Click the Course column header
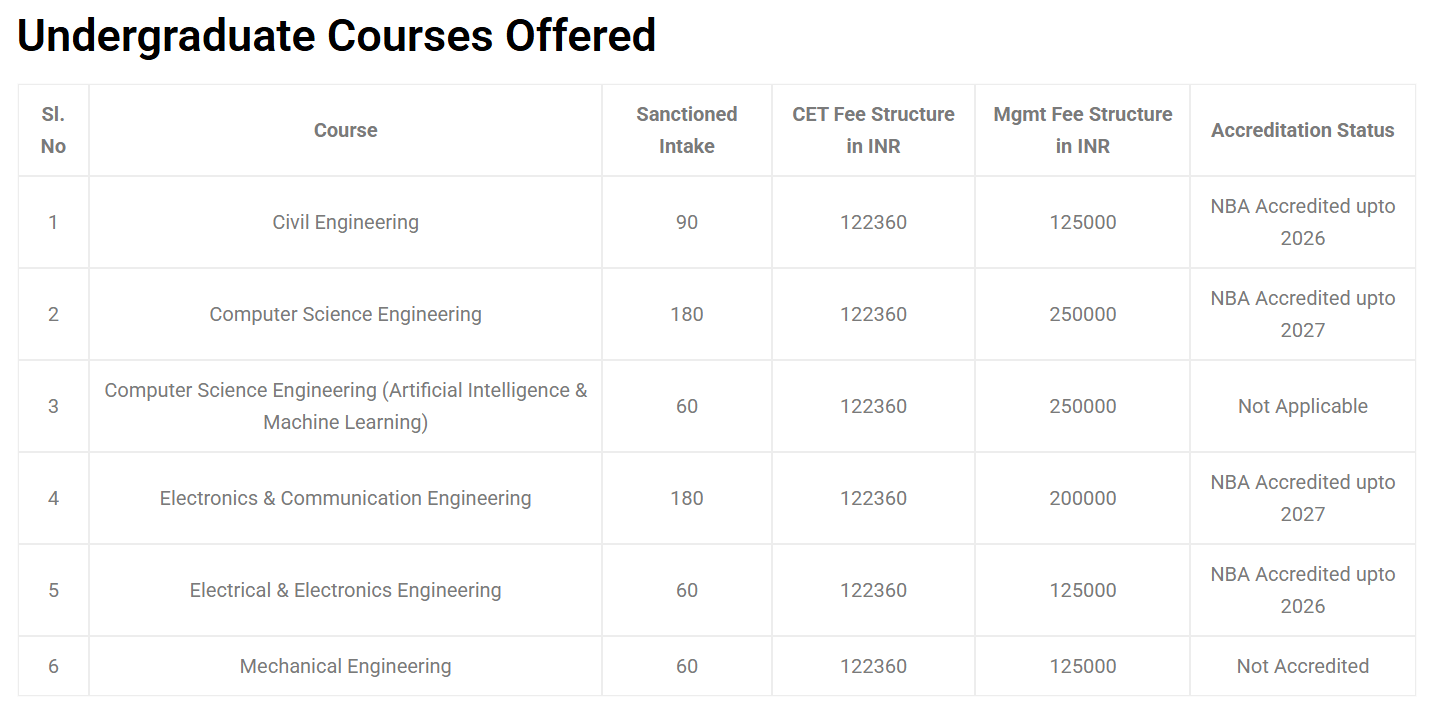 [x=345, y=130]
